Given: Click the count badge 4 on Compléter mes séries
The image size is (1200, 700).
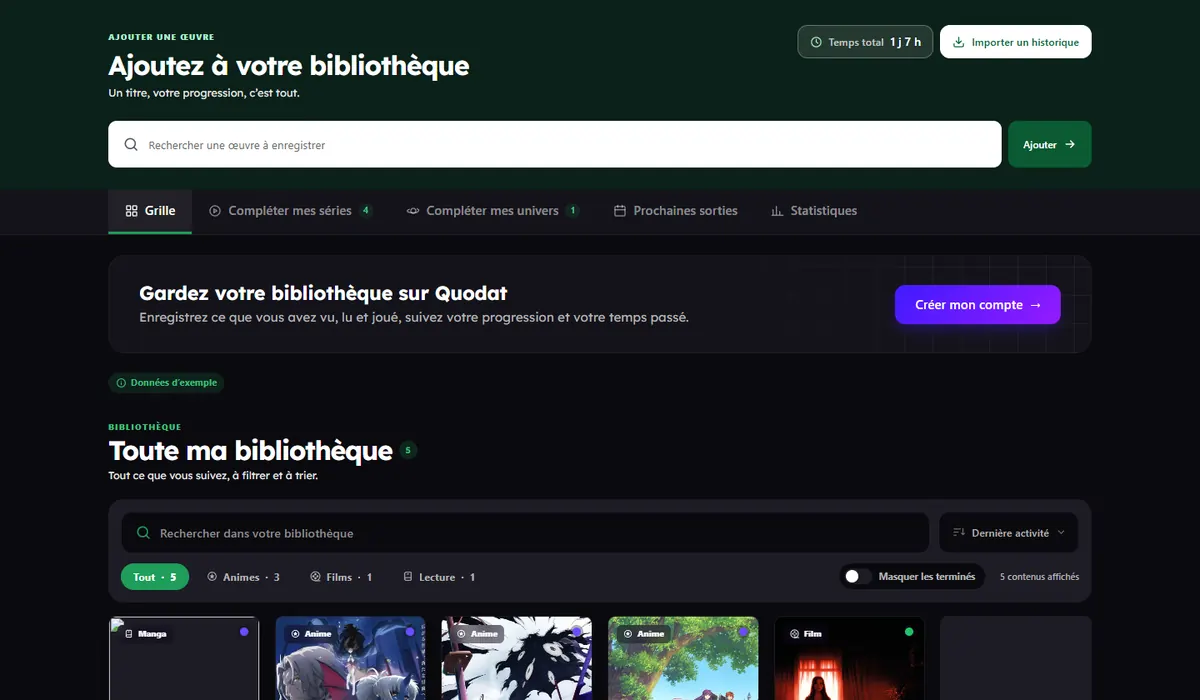Looking at the screenshot, I should point(366,211).
